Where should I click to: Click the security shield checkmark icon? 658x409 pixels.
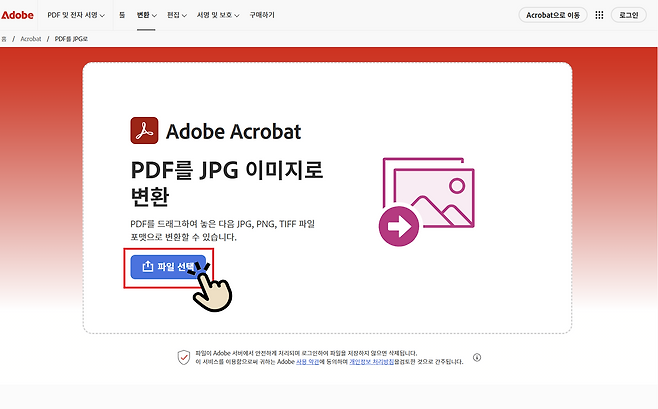184,357
